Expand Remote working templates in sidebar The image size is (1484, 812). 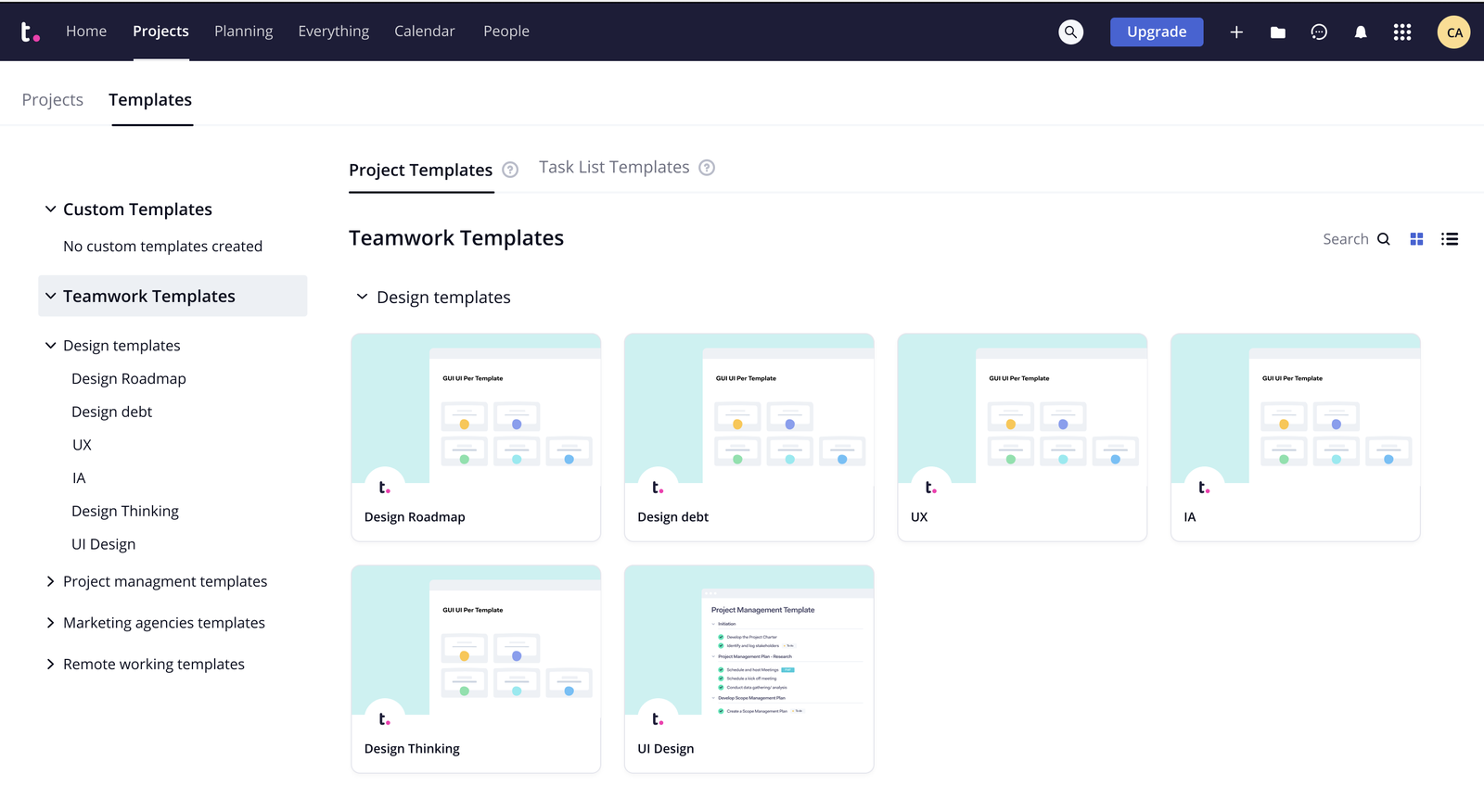(50, 665)
